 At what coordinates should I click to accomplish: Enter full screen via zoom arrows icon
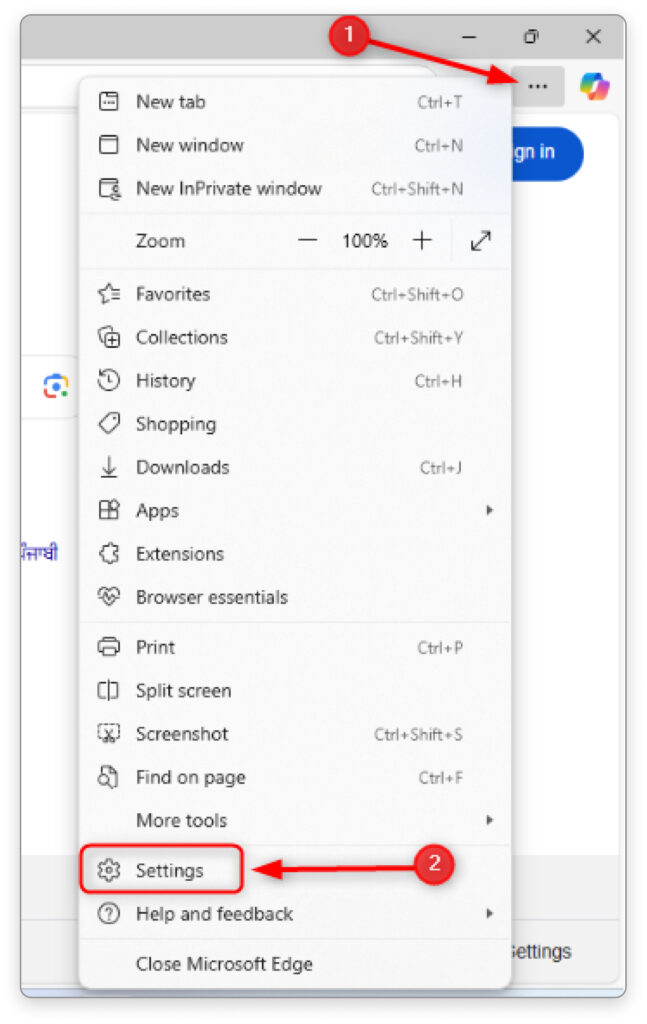(x=481, y=241)
